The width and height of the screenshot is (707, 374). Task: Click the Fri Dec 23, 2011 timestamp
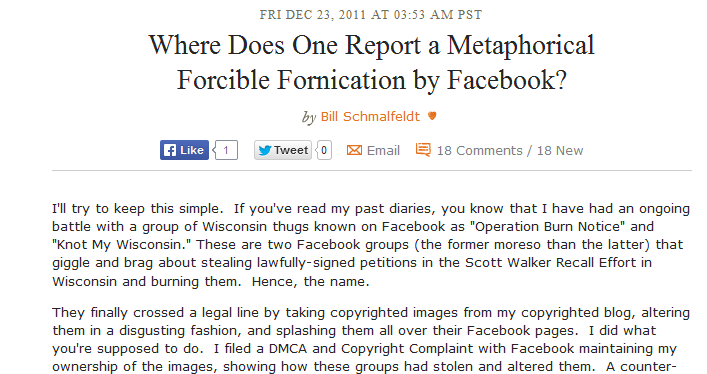pyautogui.click(x=371, y=14)
